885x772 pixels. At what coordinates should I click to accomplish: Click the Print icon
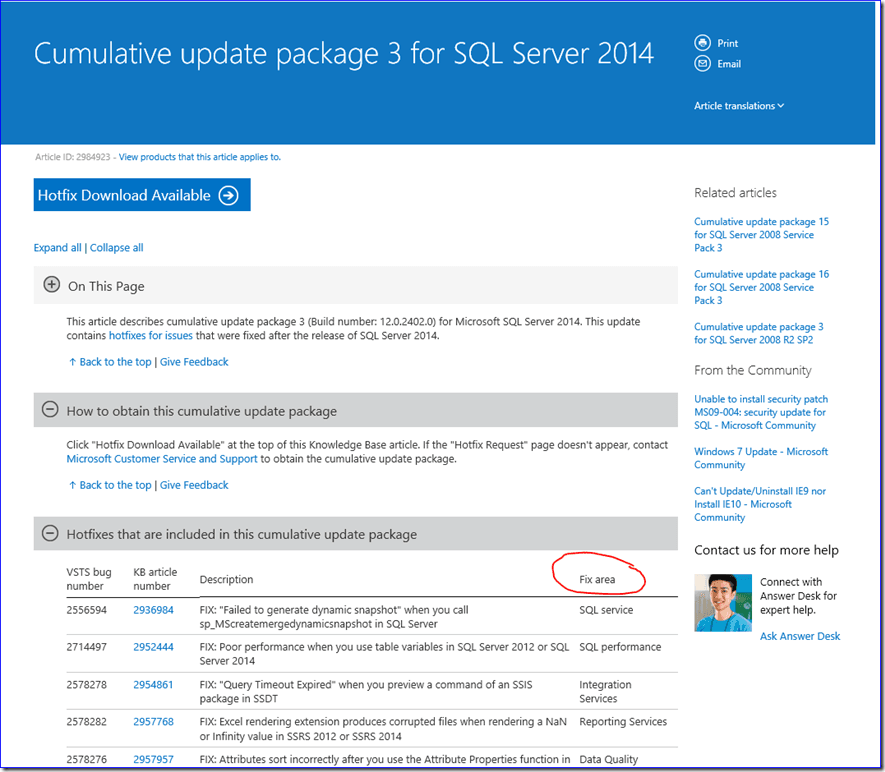702,43
